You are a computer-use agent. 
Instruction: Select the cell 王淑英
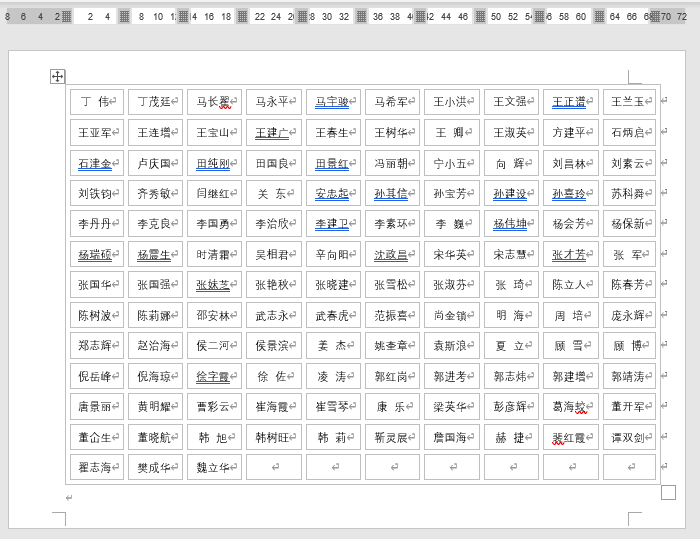pyautogui.click(x=511, y=133)
